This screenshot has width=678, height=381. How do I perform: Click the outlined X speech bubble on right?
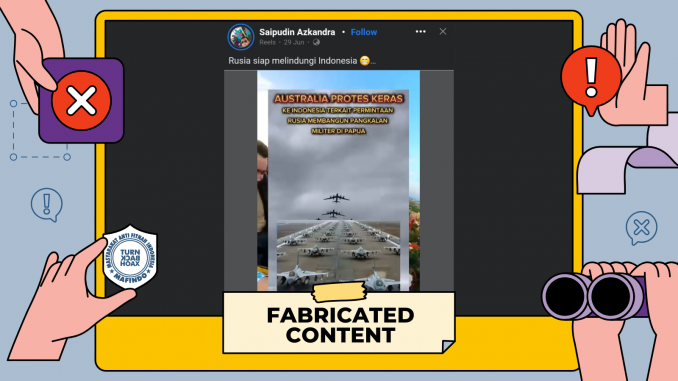point(641,227)
